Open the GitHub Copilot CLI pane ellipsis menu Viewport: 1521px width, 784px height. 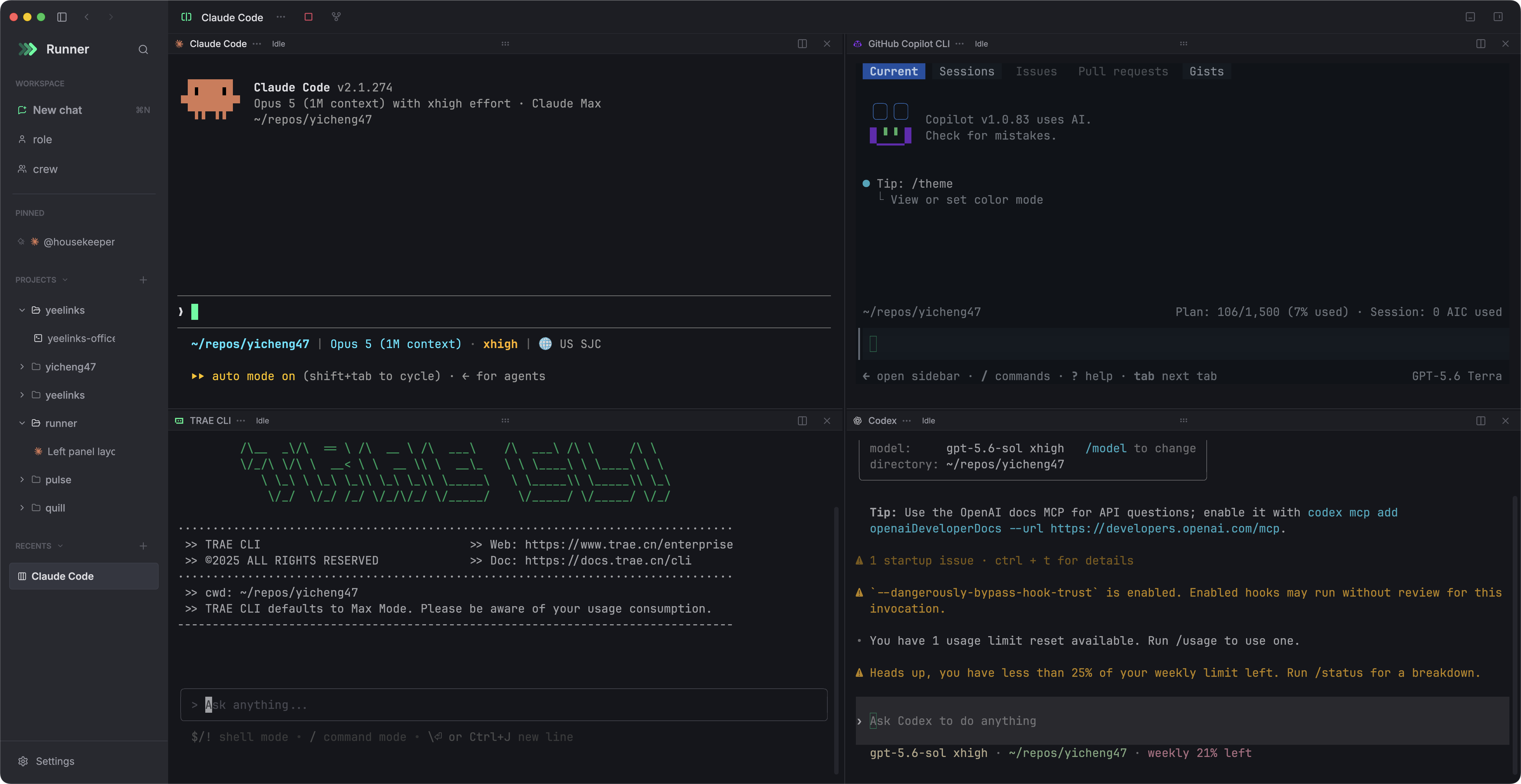click(960, 44)
